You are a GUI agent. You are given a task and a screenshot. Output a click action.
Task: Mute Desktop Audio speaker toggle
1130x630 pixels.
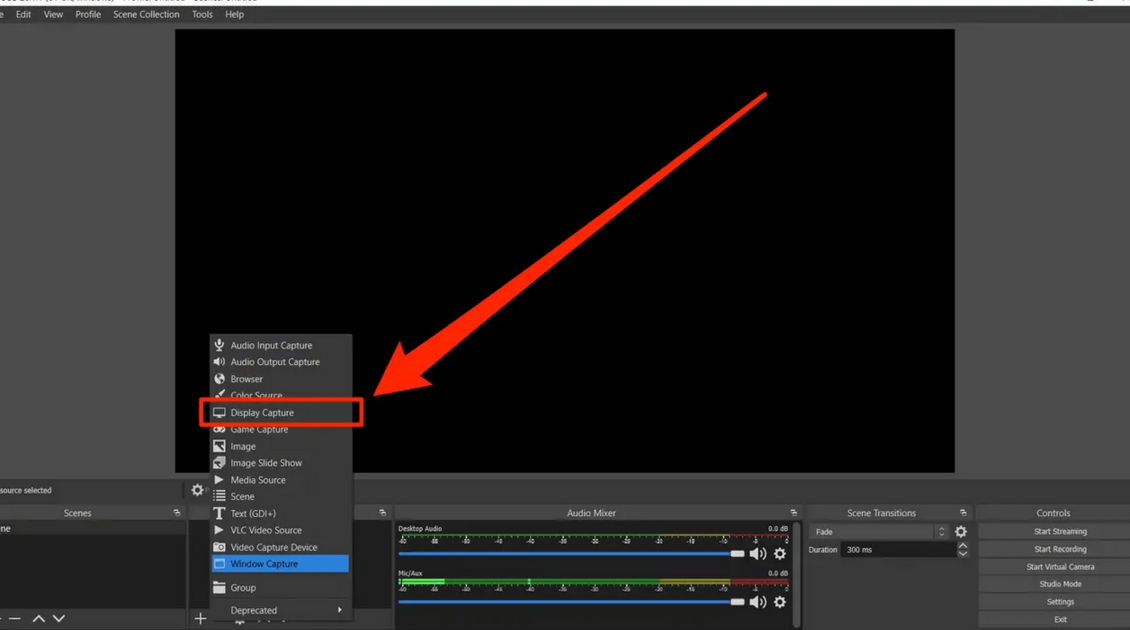click(x=758, y=553)
